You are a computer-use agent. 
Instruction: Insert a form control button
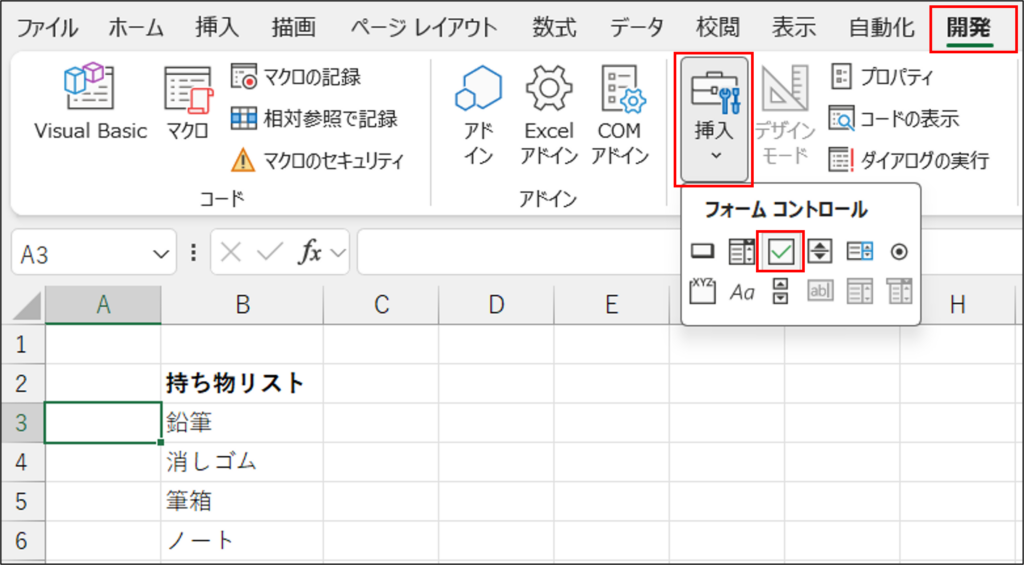pyautogui.click(x=703, y=251)
